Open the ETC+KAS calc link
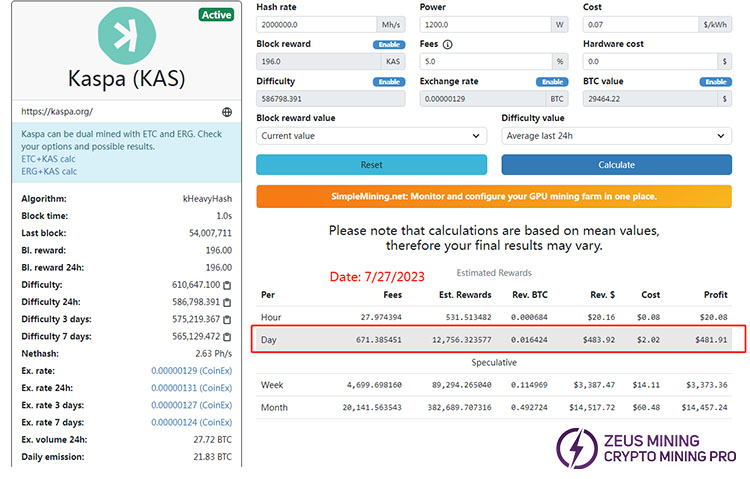The height and width of the screenshot is (479, 750). (50, 158)
